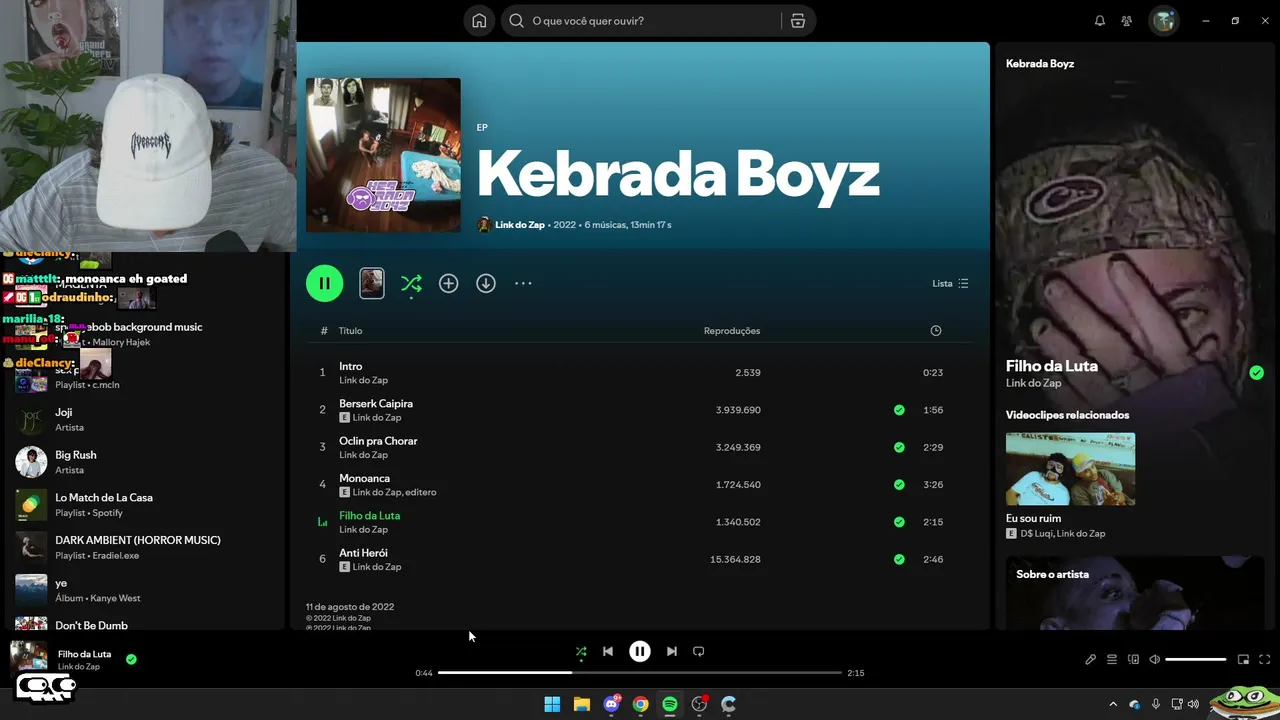Toggle saved check for Monoanca
This screenshot has width=1280, height=720.
click(x=899, y=485)
